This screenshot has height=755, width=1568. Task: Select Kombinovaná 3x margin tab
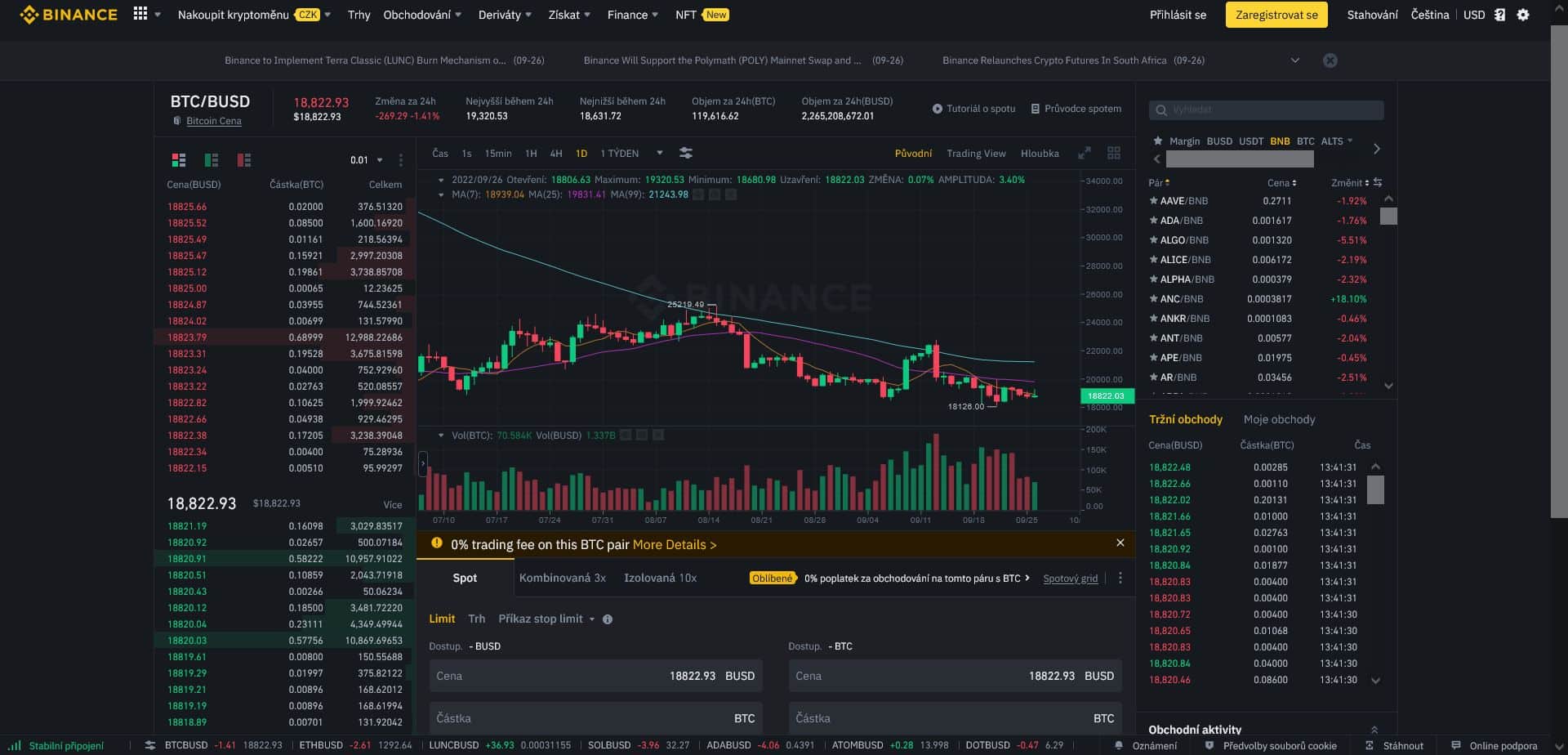tap(563, 578)
